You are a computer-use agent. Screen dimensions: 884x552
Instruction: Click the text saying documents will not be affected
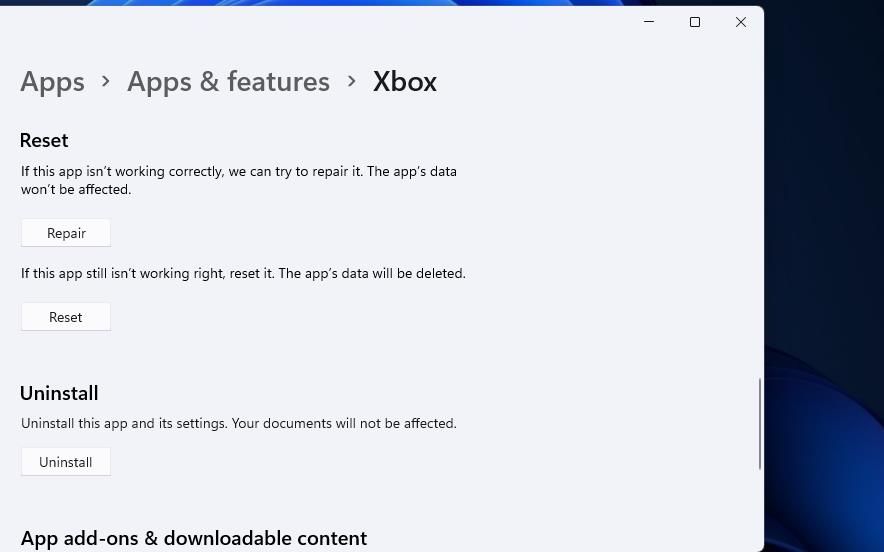[238, 423]
